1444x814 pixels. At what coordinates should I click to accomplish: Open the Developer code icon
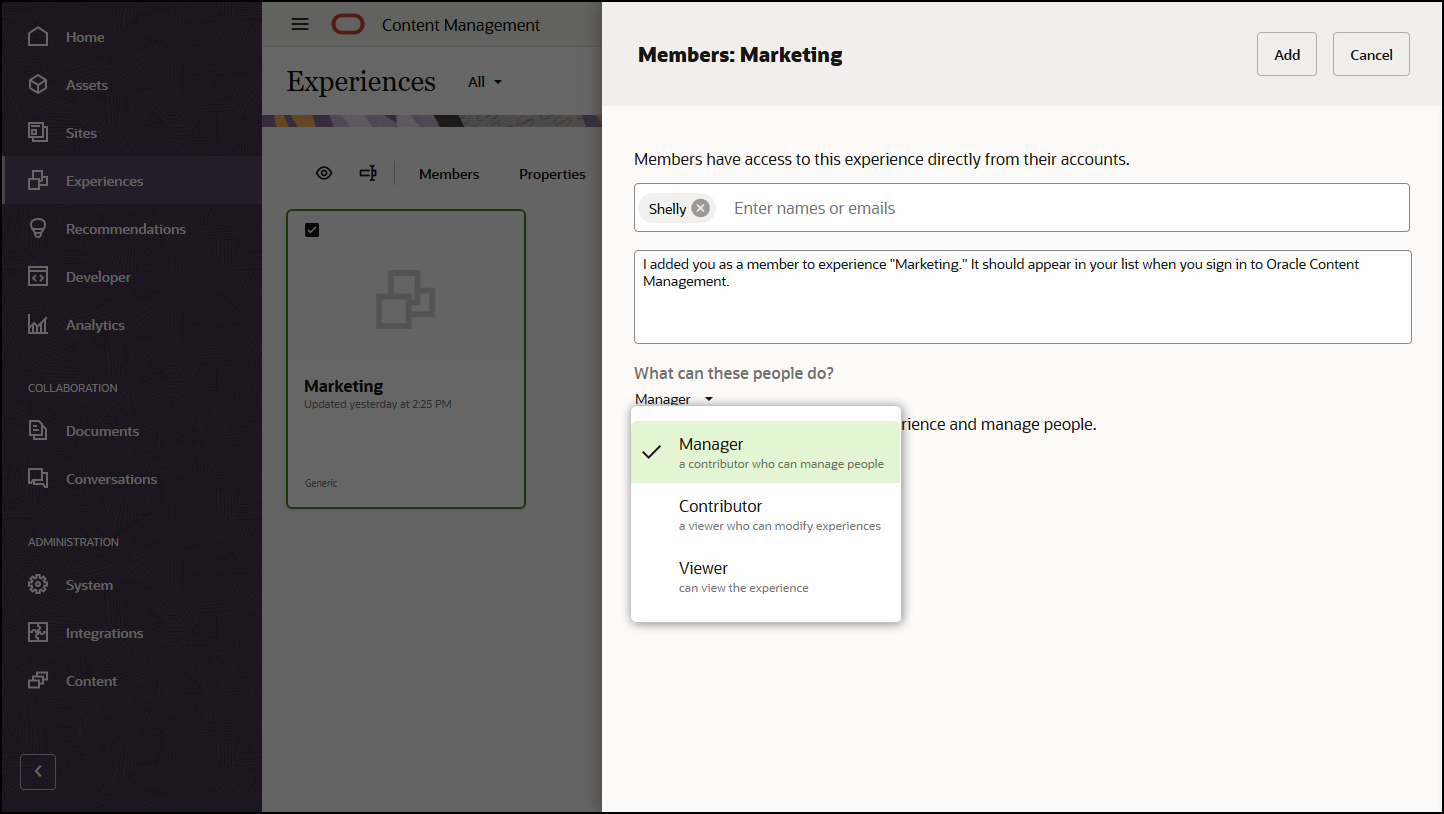pyautogui.click(x=38, y=277)
